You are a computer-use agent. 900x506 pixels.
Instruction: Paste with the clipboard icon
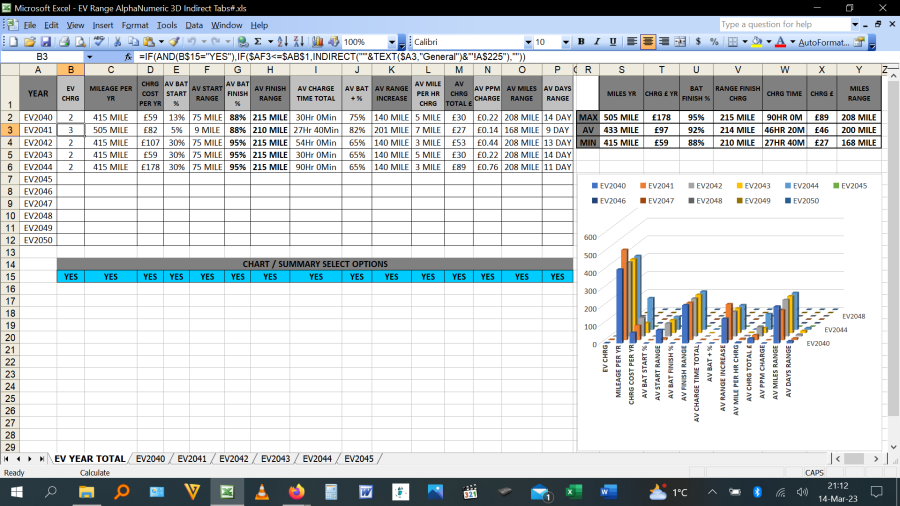(x=149, y=42)
